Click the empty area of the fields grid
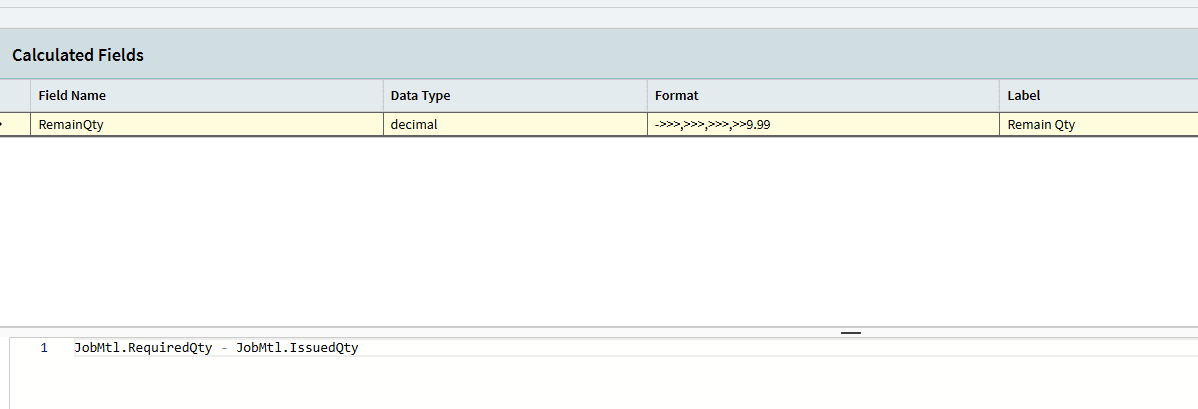The width and height of the screenshot is (1198, 409). 600,230
